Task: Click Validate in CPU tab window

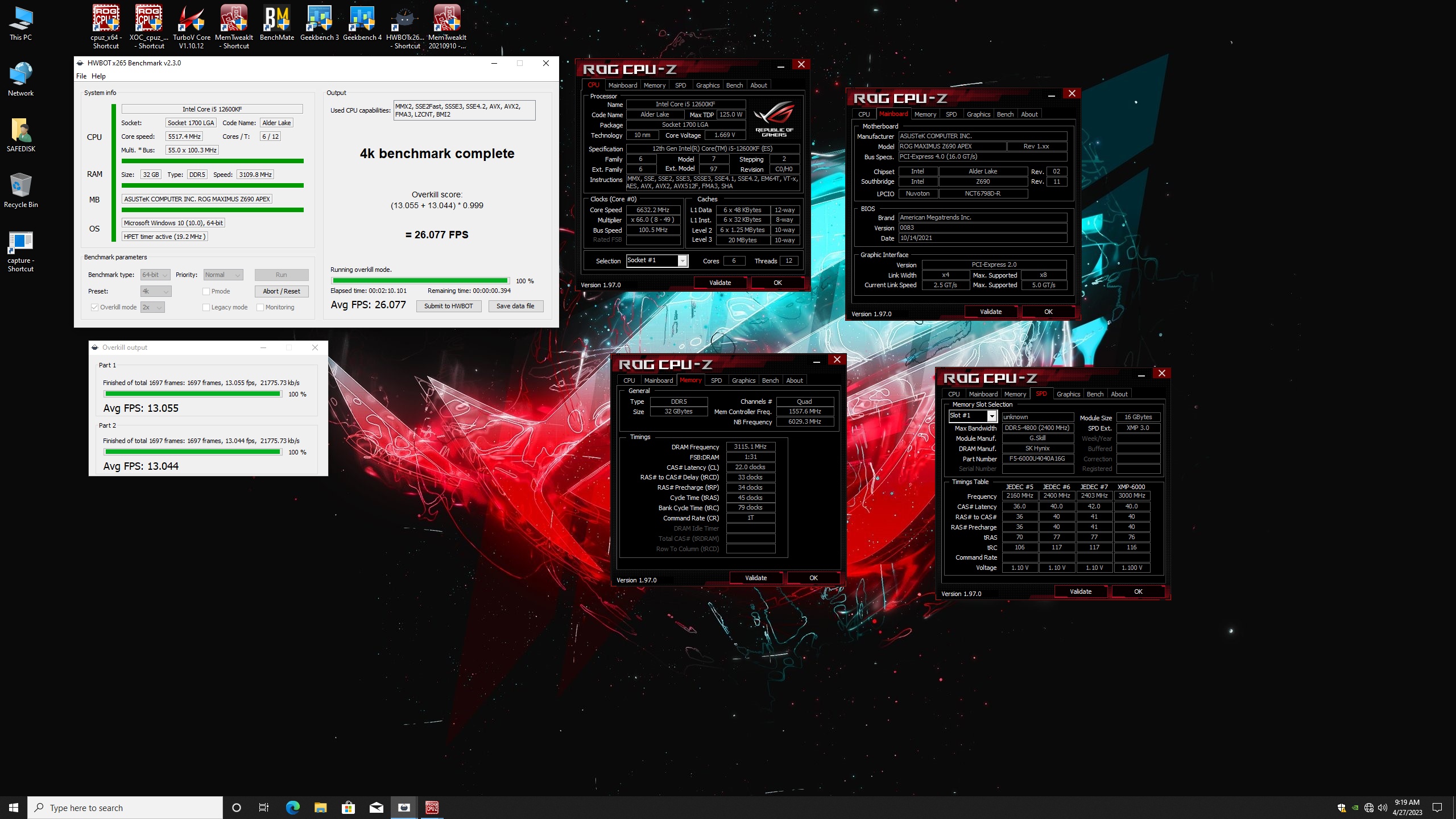Action: pyautogui.click(x=720, y=283)
